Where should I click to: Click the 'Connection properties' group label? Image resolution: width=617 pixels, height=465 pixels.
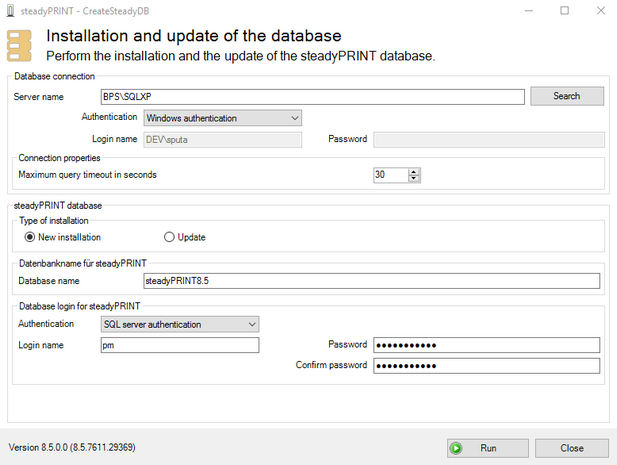(x=59, y=158)
